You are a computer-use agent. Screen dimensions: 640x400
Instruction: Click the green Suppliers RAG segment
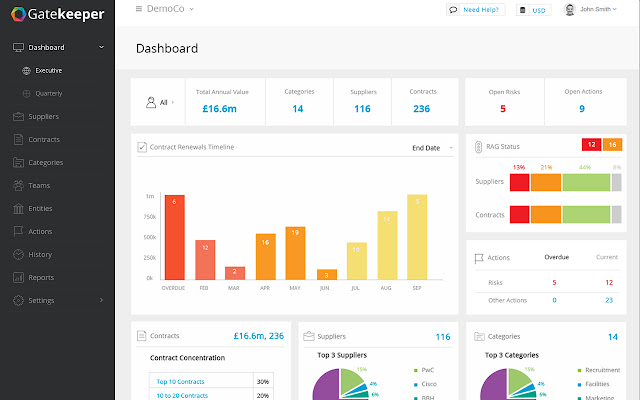point(586,182)
